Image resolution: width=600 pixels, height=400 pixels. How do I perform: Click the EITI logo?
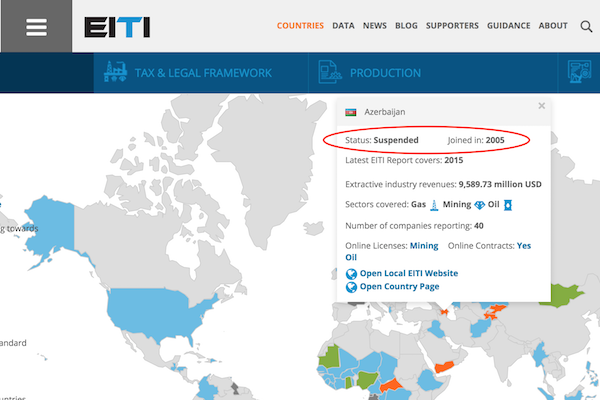coord(117,27)
